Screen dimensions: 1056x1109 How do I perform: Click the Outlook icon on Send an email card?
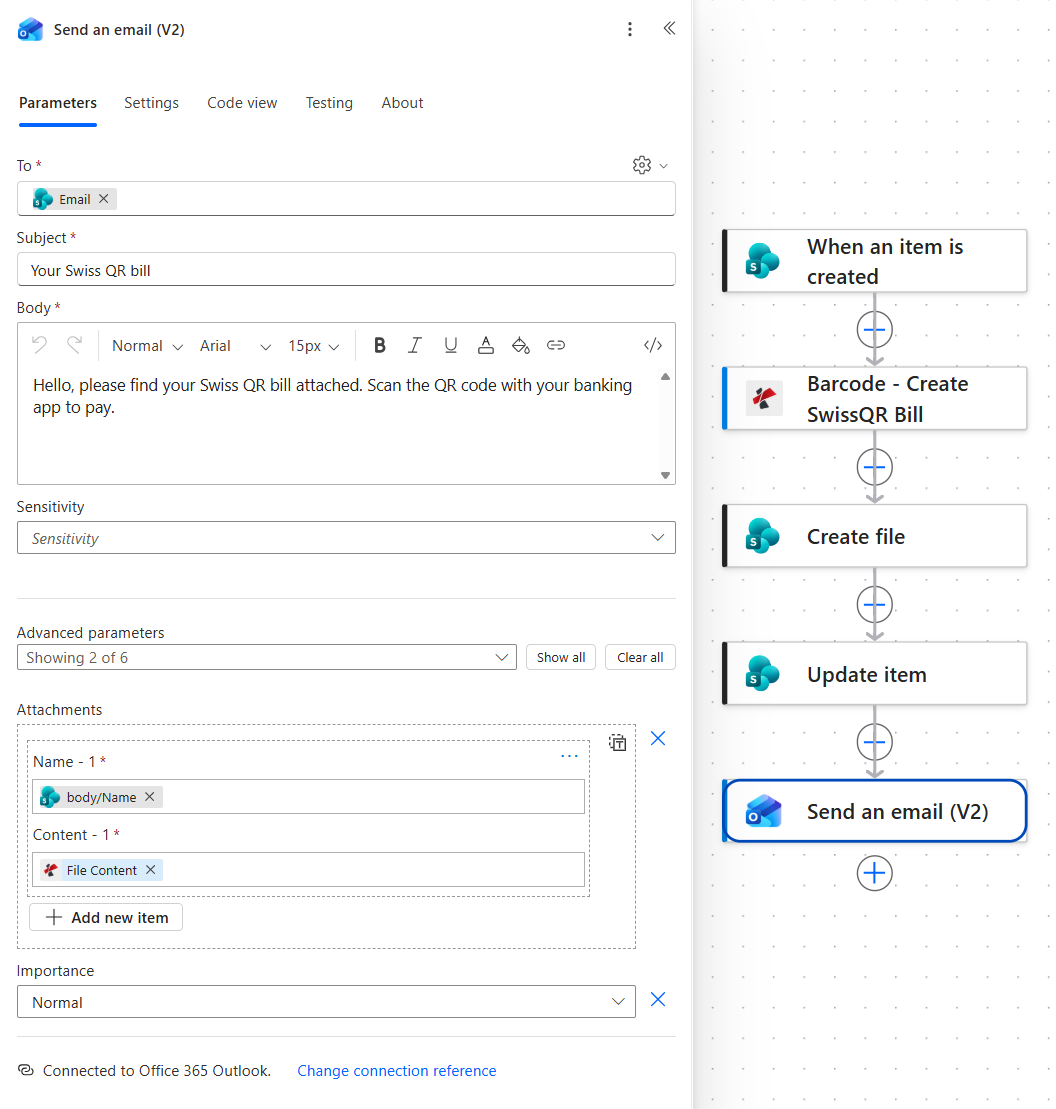(x=764, y=811)
